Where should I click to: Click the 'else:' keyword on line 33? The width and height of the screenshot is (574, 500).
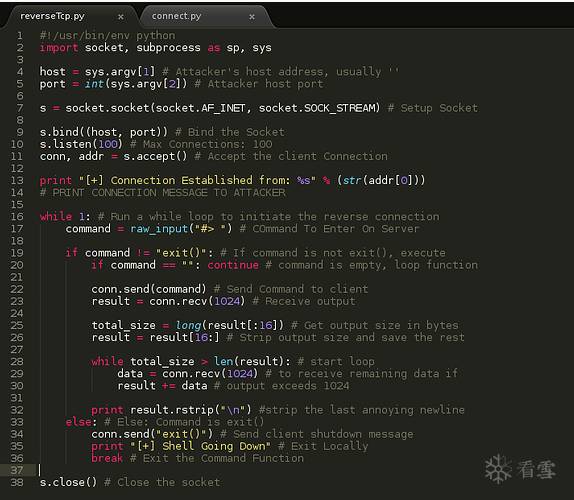[81, 422]
